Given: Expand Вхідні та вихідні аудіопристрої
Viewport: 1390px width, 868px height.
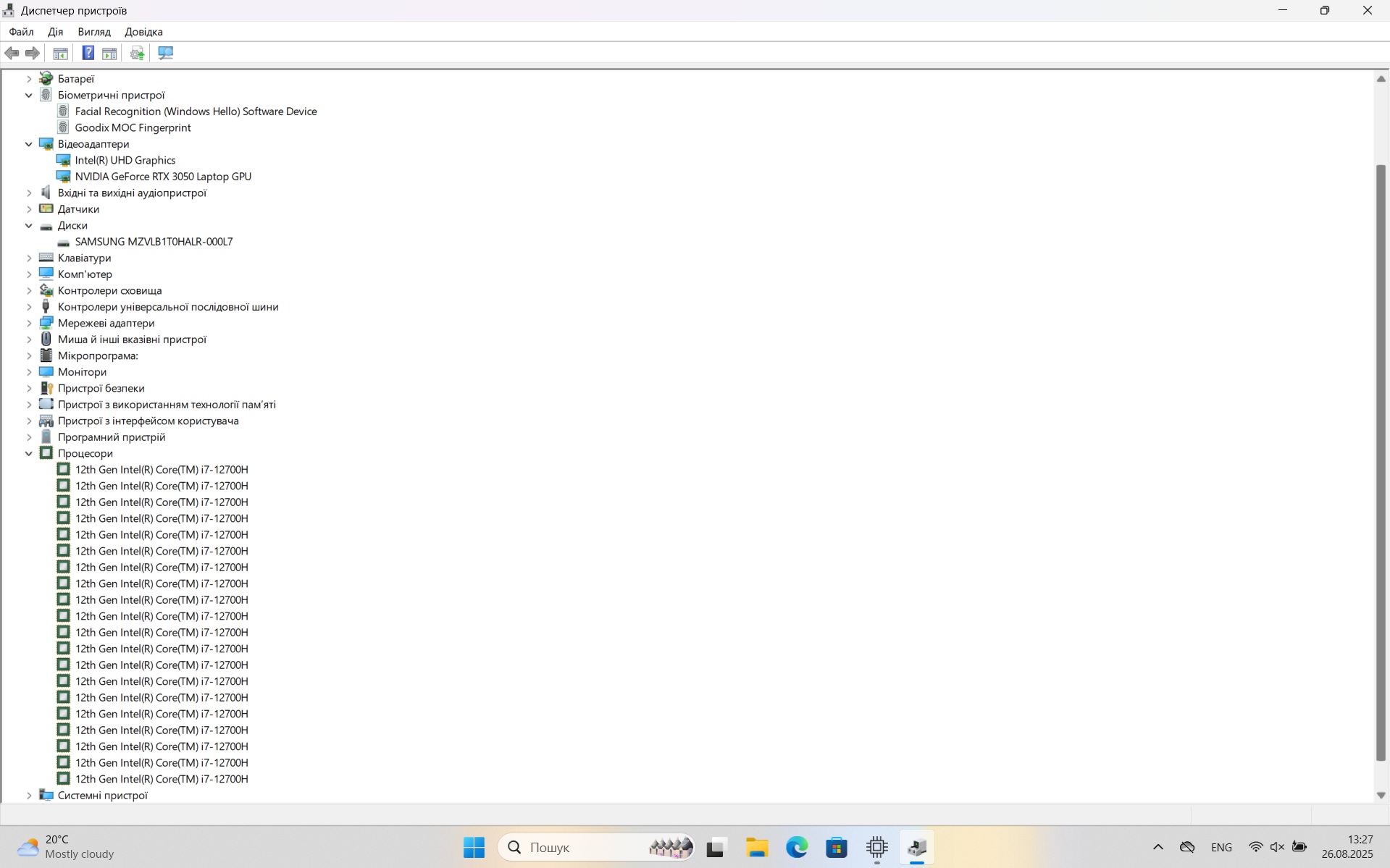Looking at the screenshot, I should pyautogui.click(x=29, y=193).
